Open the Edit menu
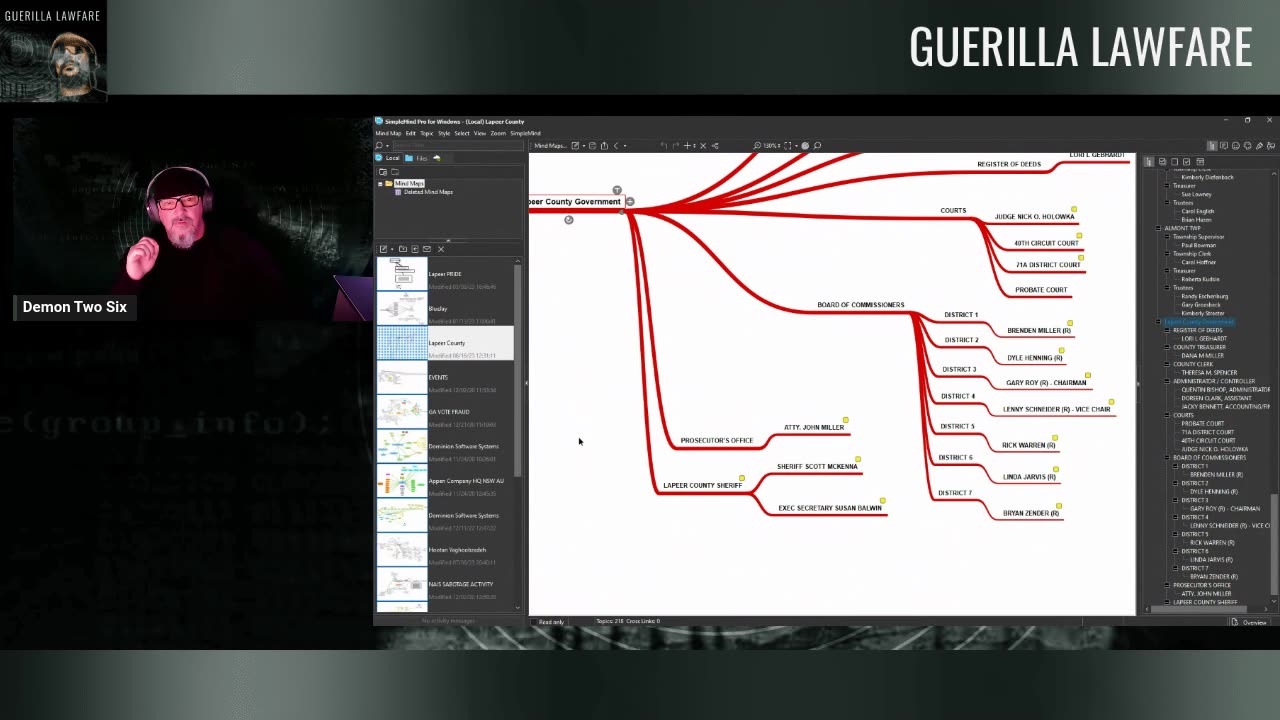Viewport: 1280px width, 720px height. tap(410, 133)
